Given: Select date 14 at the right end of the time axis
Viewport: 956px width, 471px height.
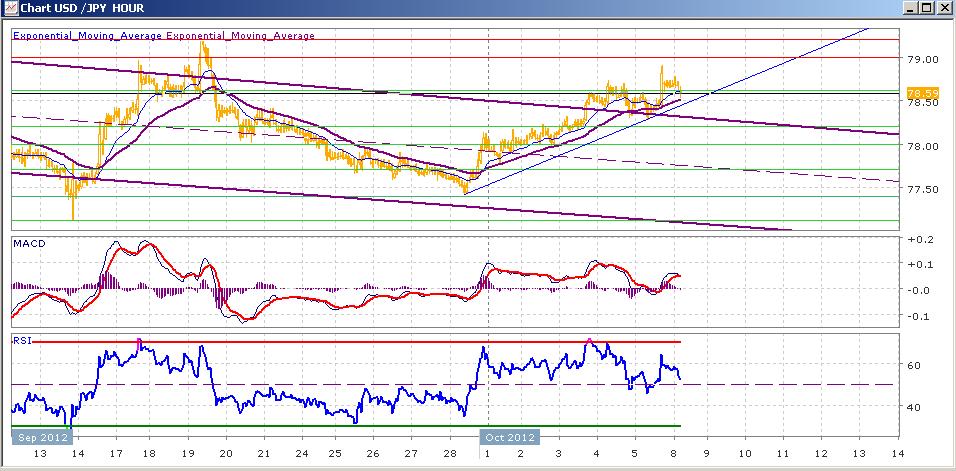Looking at the screenshot, I should click(897, 454).
